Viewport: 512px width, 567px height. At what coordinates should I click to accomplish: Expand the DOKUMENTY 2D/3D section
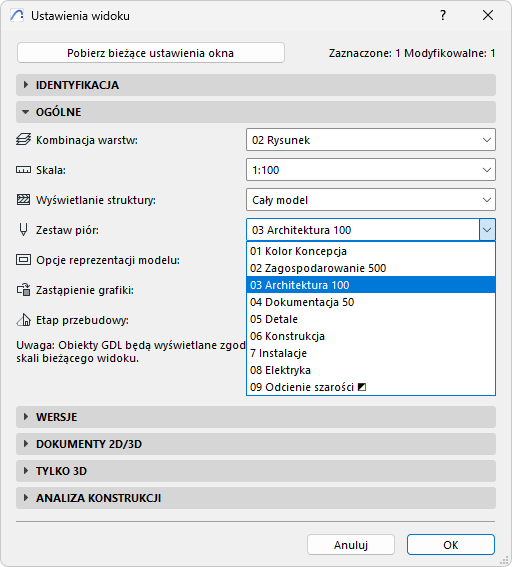256,444
